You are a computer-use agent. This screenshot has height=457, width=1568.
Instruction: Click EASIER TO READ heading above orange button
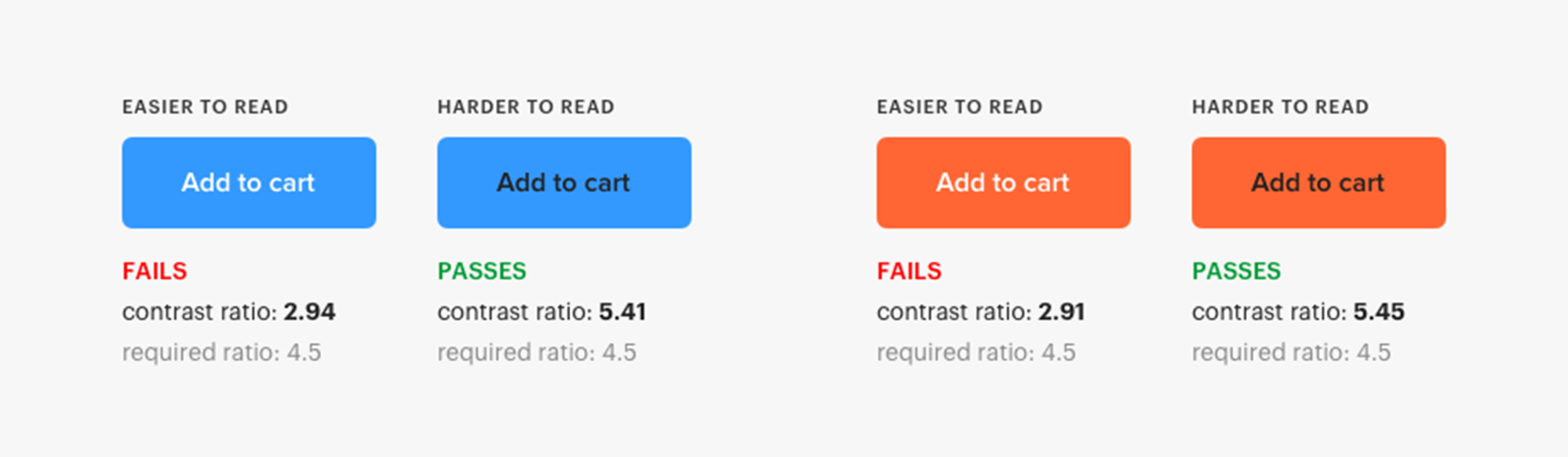(960, 107)
